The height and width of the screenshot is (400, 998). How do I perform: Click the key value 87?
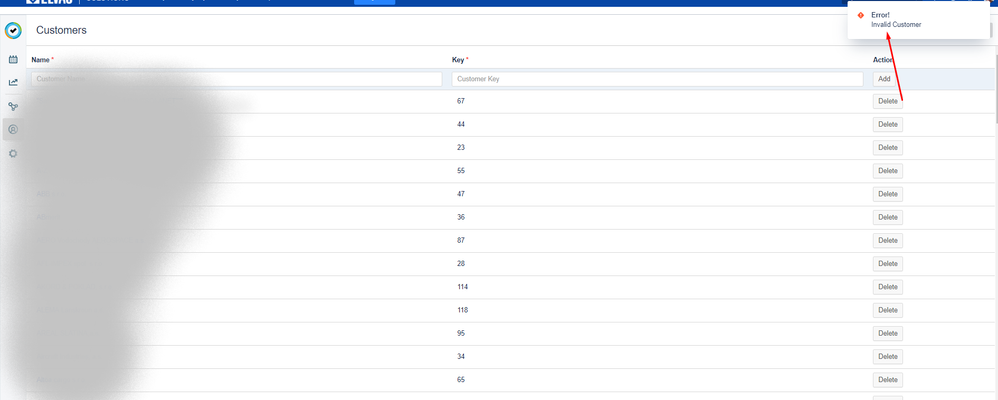(461, 240)
